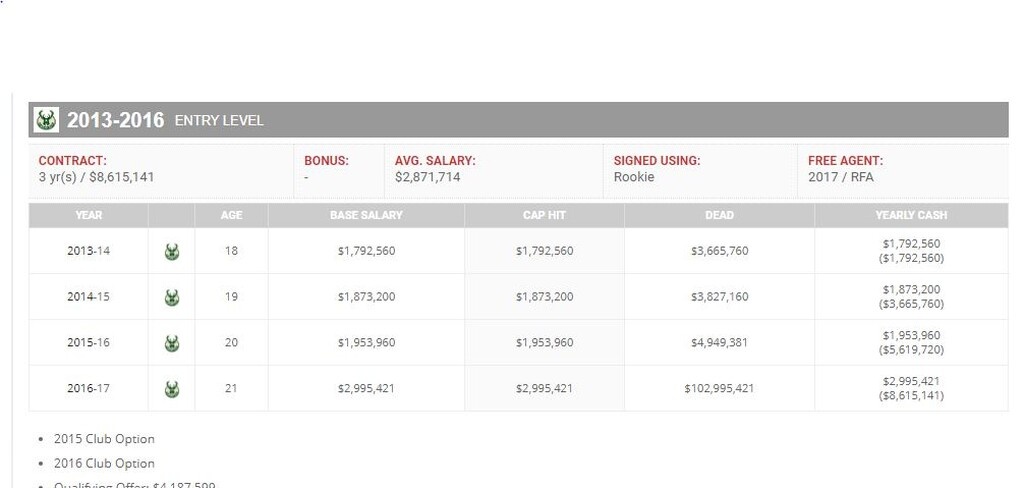Click the team logo in 2013-14 row
The width and height of the screenshot is (1024, 488).
[172, 252]
